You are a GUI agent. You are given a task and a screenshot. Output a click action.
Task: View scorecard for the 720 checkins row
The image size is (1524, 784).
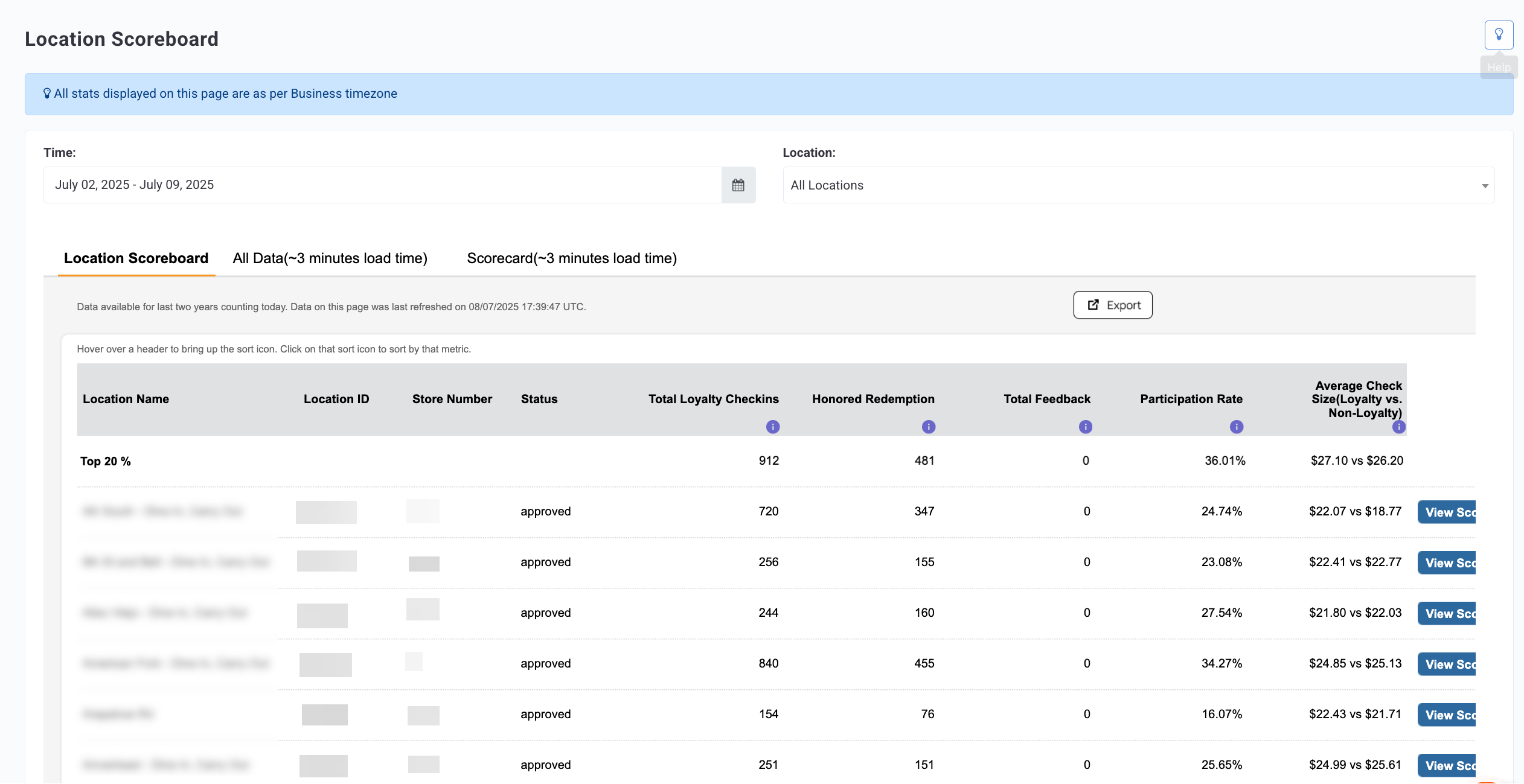(x=1447, y=512)
